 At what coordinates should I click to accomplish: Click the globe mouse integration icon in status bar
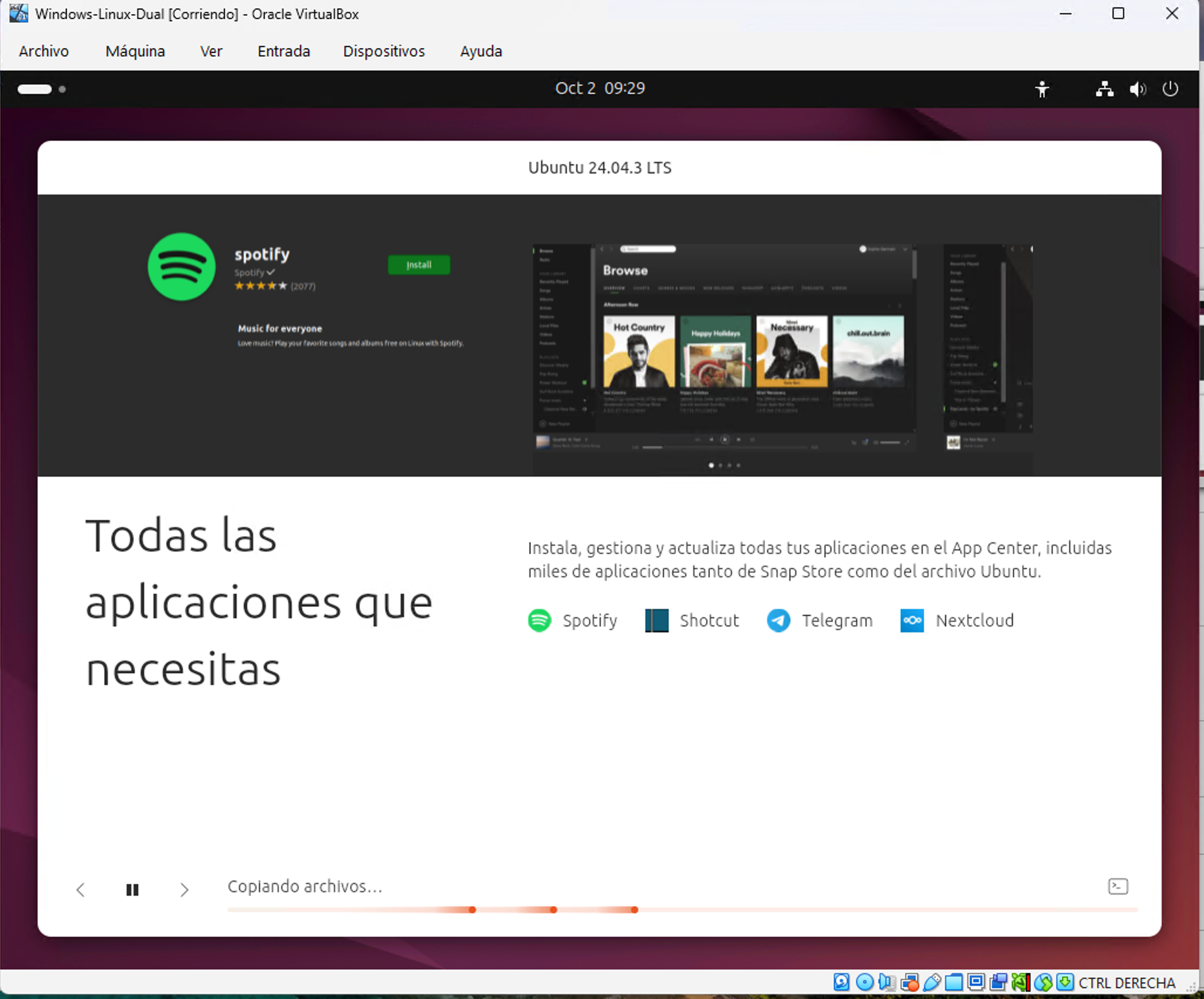click(x=1043, y=982)
